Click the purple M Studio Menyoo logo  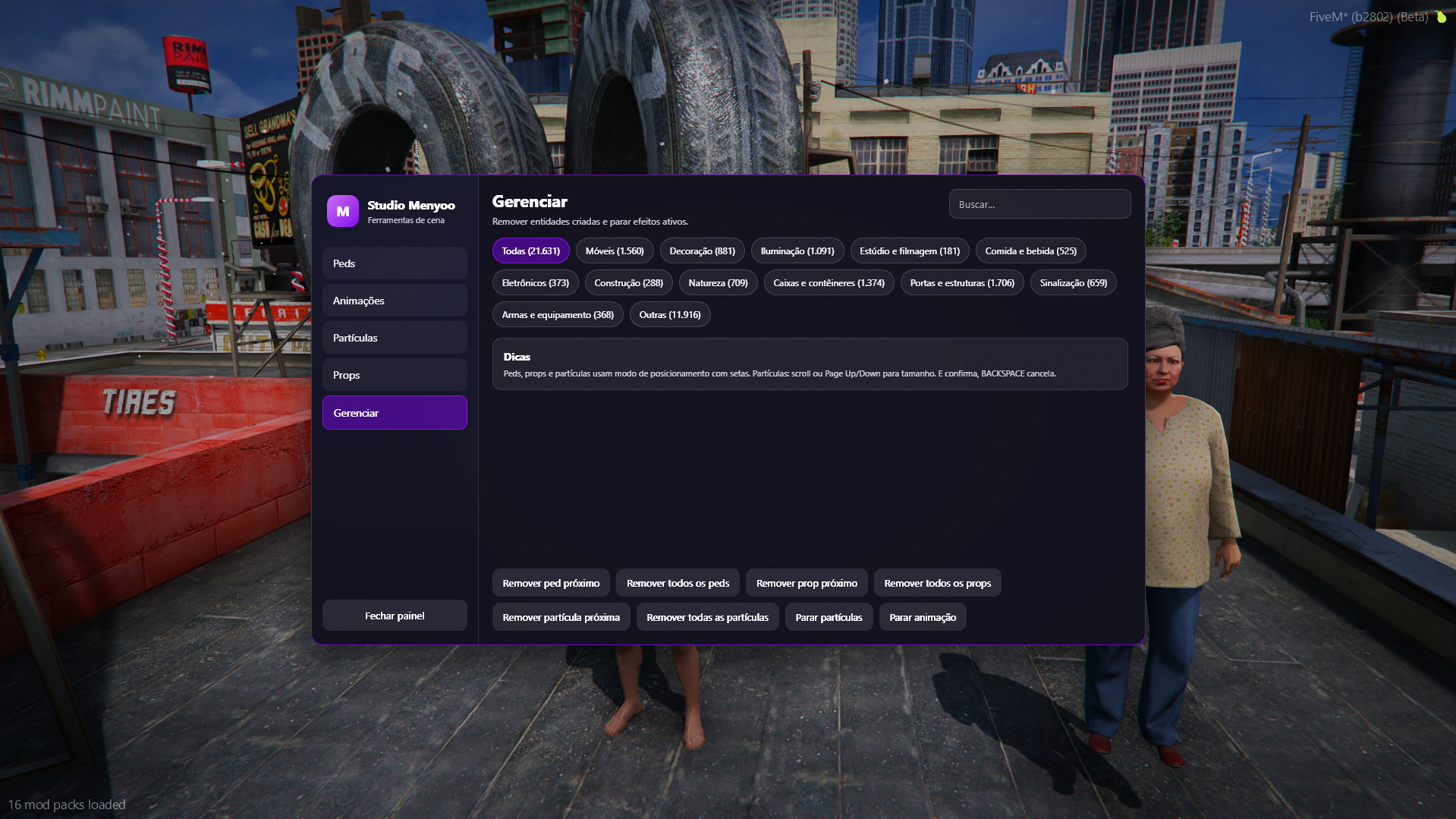[342, 211]
